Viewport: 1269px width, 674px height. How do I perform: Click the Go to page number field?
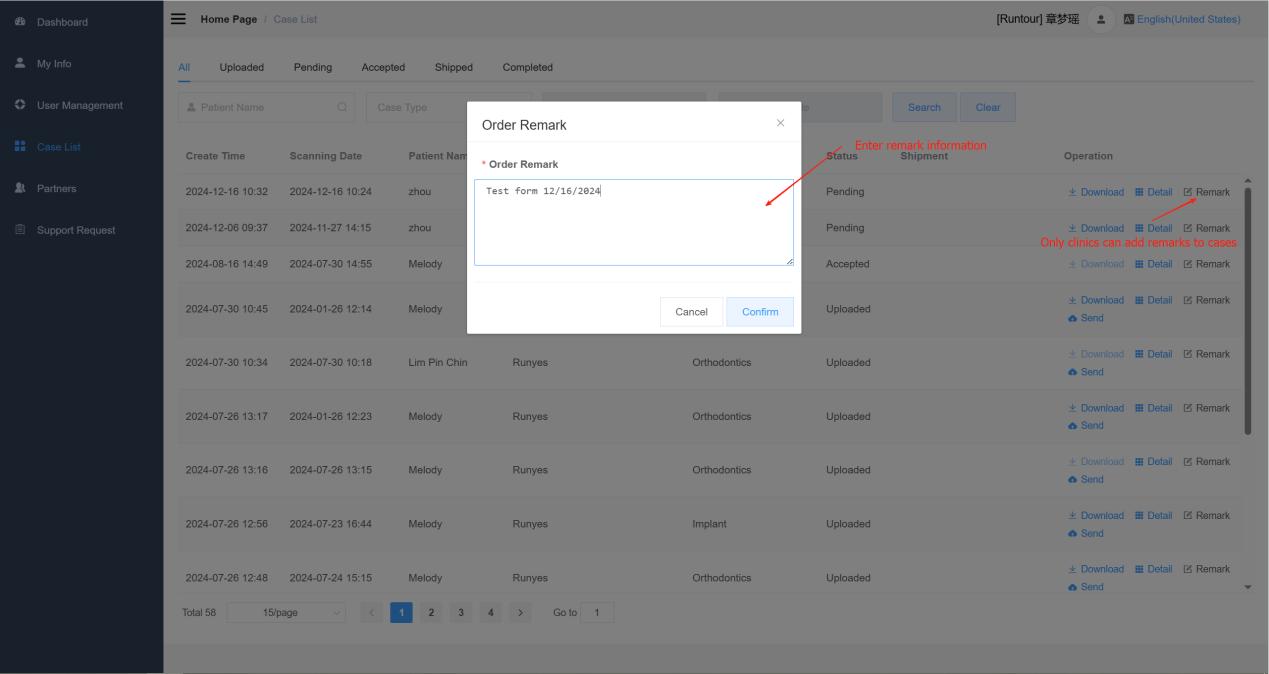(x=597, y=612)
